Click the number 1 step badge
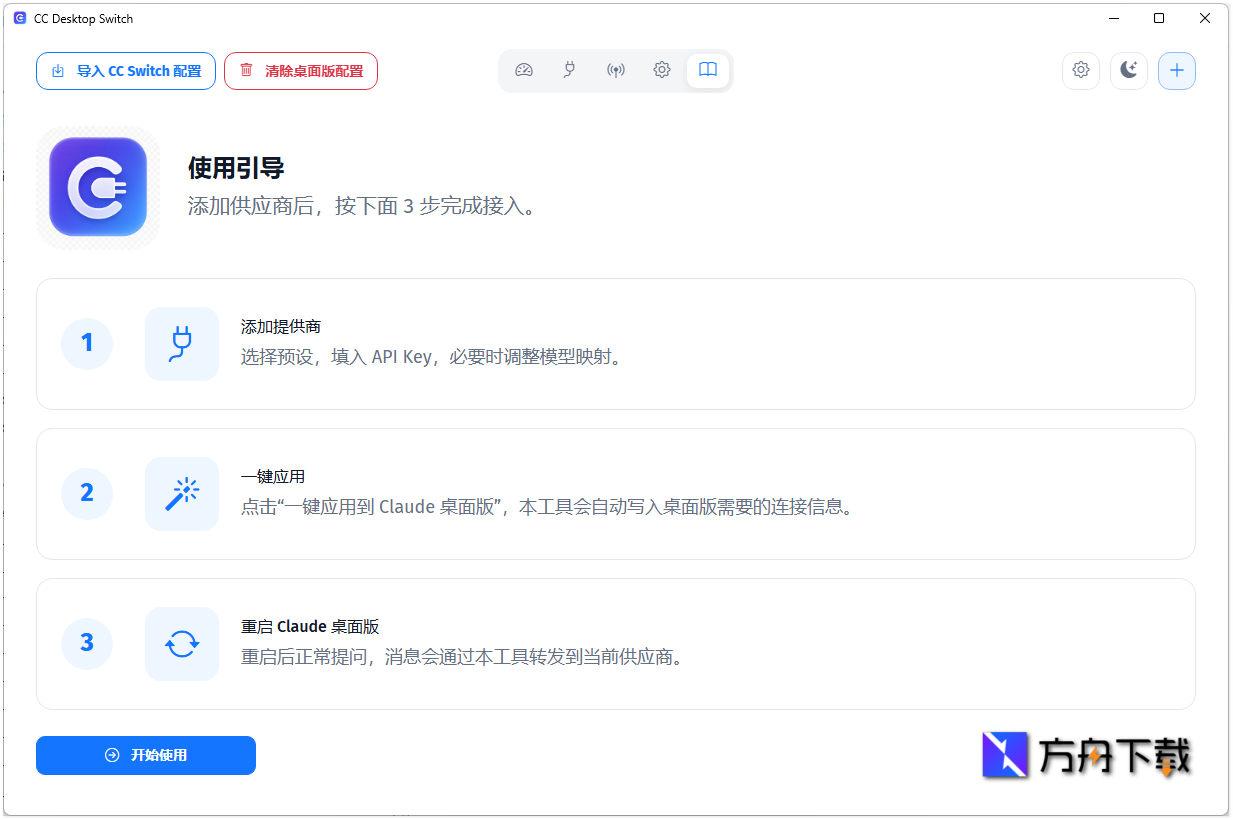This screenshot has width=1233, height=820. coord(87,343)
